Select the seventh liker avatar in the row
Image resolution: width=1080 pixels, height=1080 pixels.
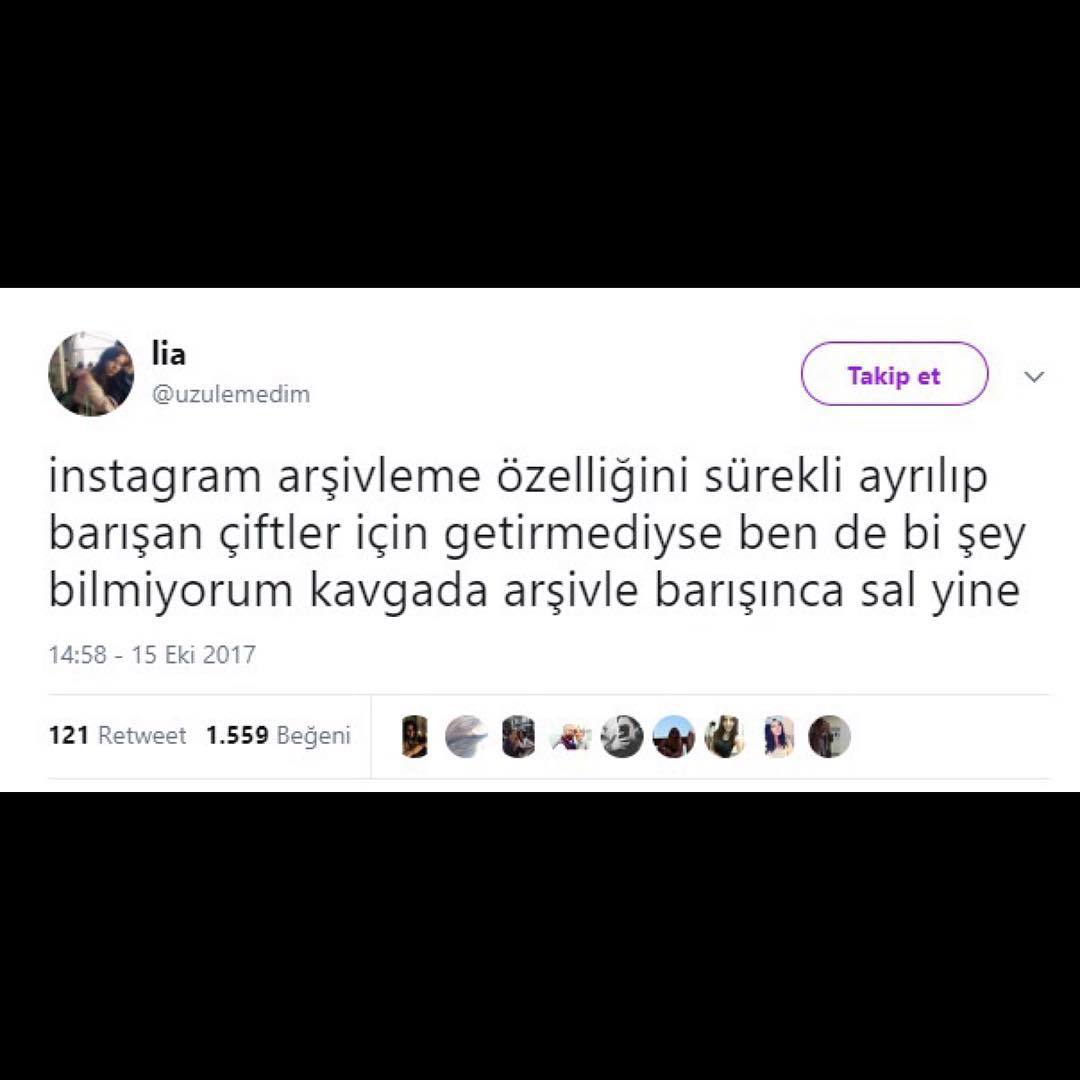pos(725,736)
